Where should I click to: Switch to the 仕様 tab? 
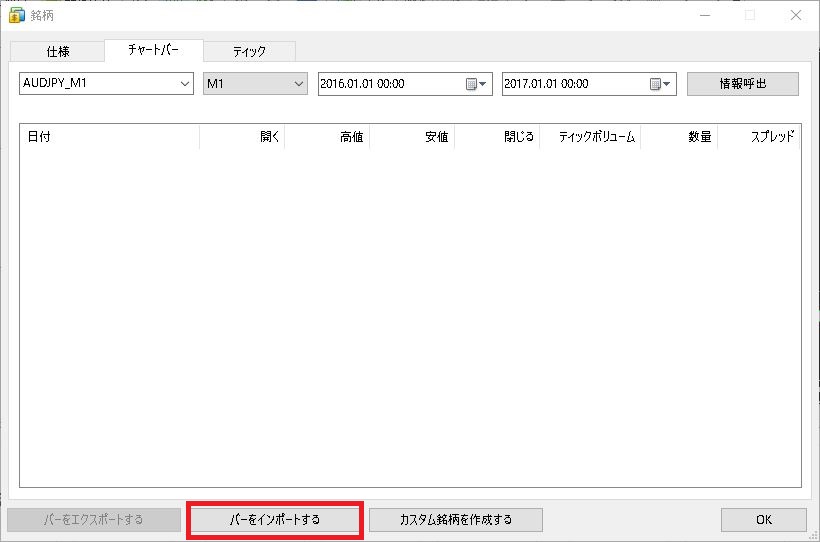[58, 51]
